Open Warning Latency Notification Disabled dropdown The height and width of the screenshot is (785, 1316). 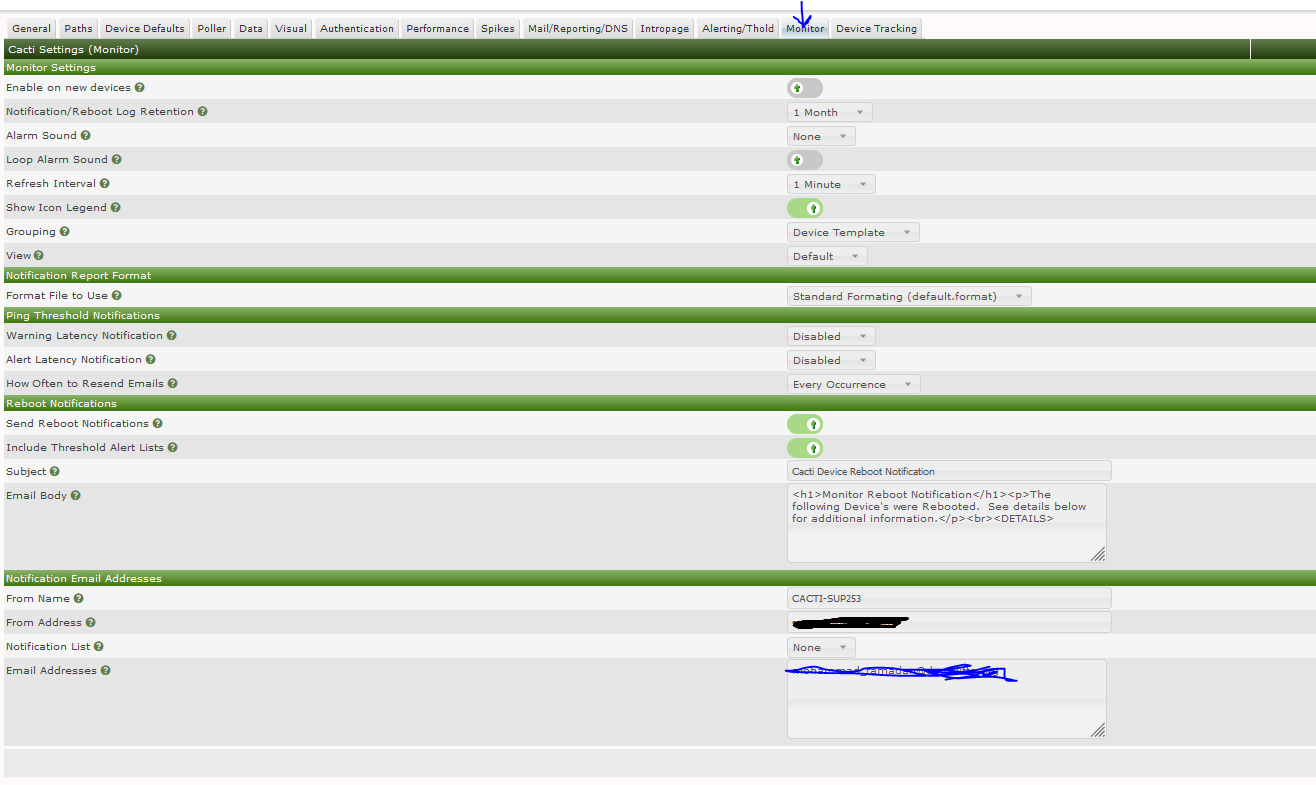(x=831, y=336)
